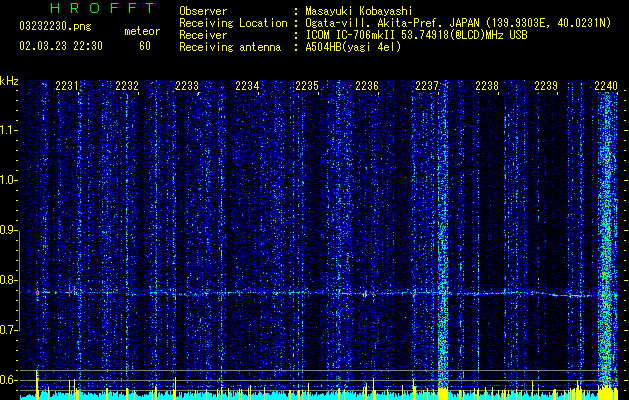Image resolution: width=629 pixels, height=400 pixels.
Task: Click the Receiving Location label
Action: point(233,23)
